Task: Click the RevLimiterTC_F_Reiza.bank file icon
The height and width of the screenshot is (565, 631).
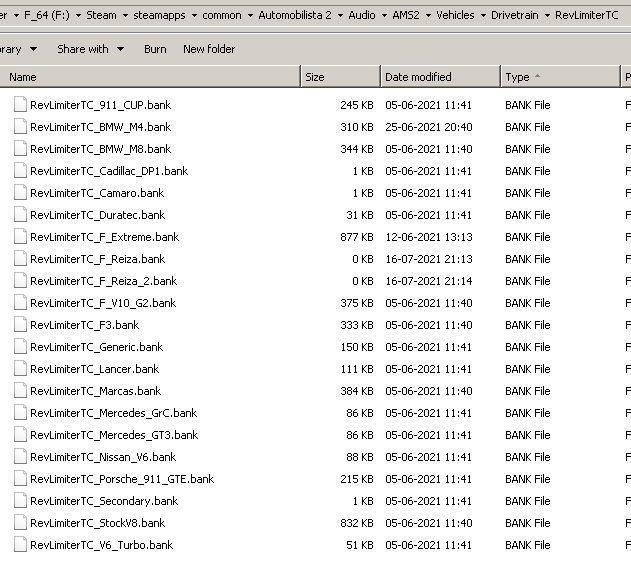Action: point(20,259)
